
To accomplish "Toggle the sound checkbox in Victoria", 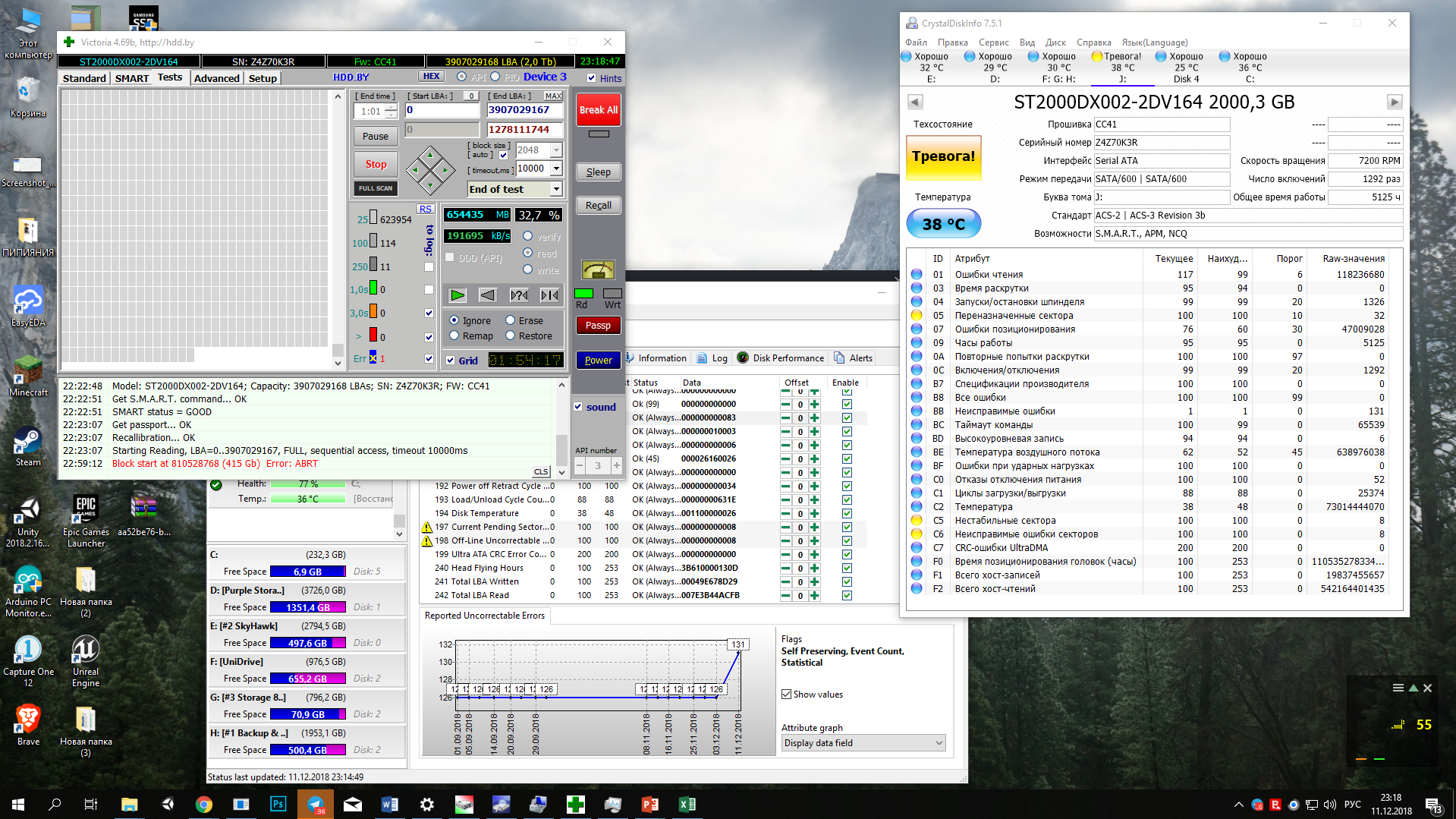I will pyautogui.click(x=578, y=407).
